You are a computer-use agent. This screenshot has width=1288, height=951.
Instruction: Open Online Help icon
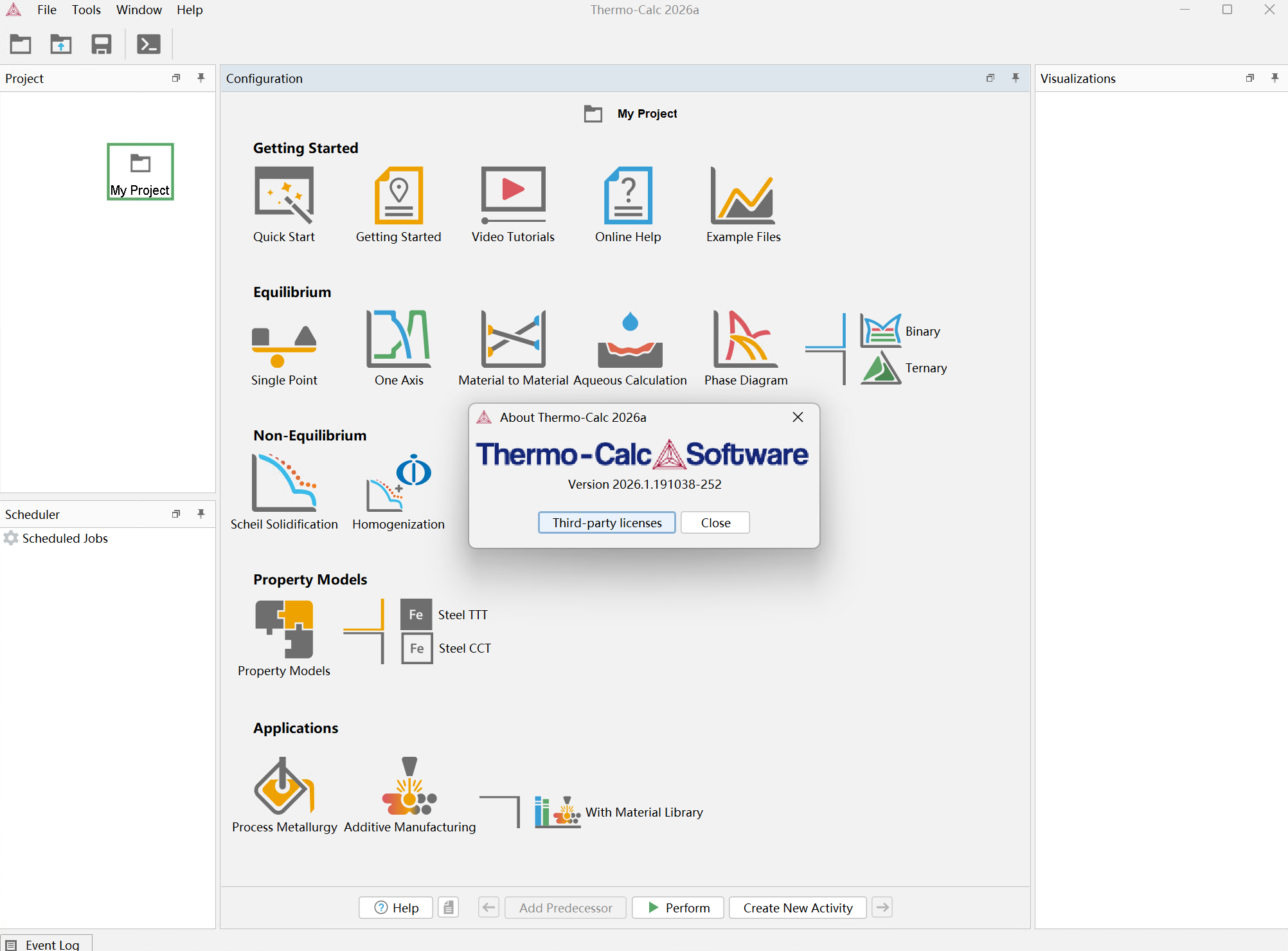628,195
